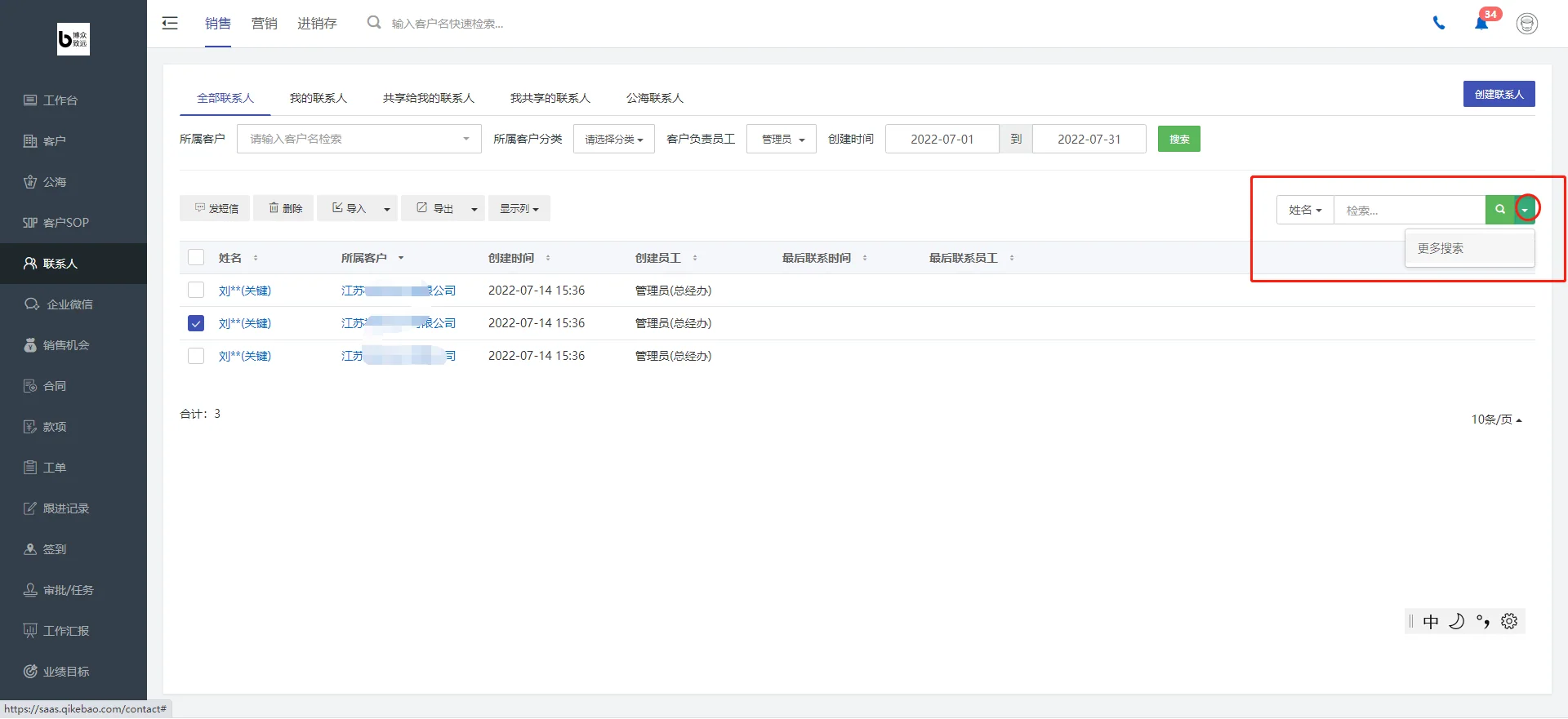Click the 导出 button

point(434,209)
